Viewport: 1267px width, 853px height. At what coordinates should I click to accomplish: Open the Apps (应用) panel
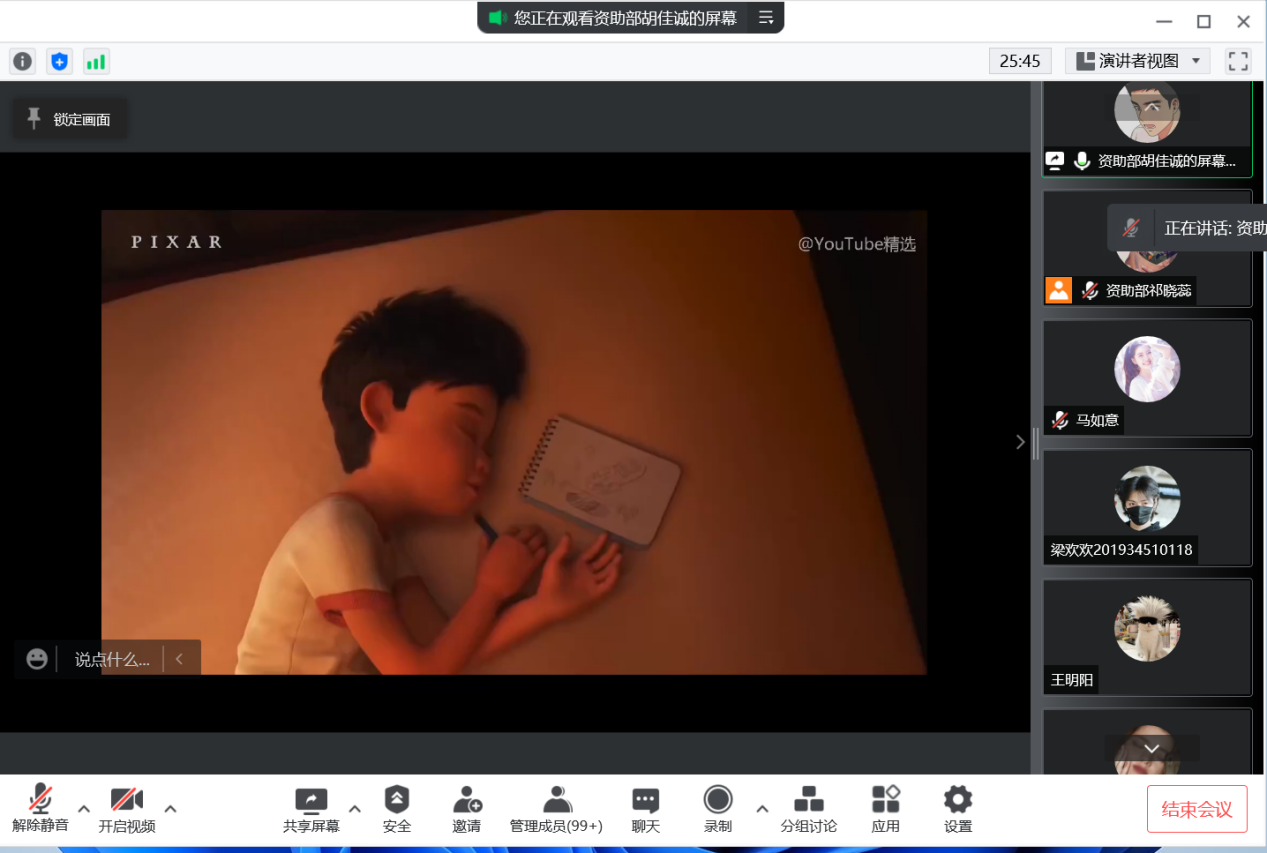[885, 809]
